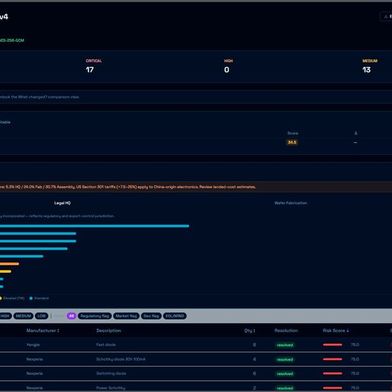Click the Description column header
This screenshot has height=392, width=392.
click(x=109, y=331)
